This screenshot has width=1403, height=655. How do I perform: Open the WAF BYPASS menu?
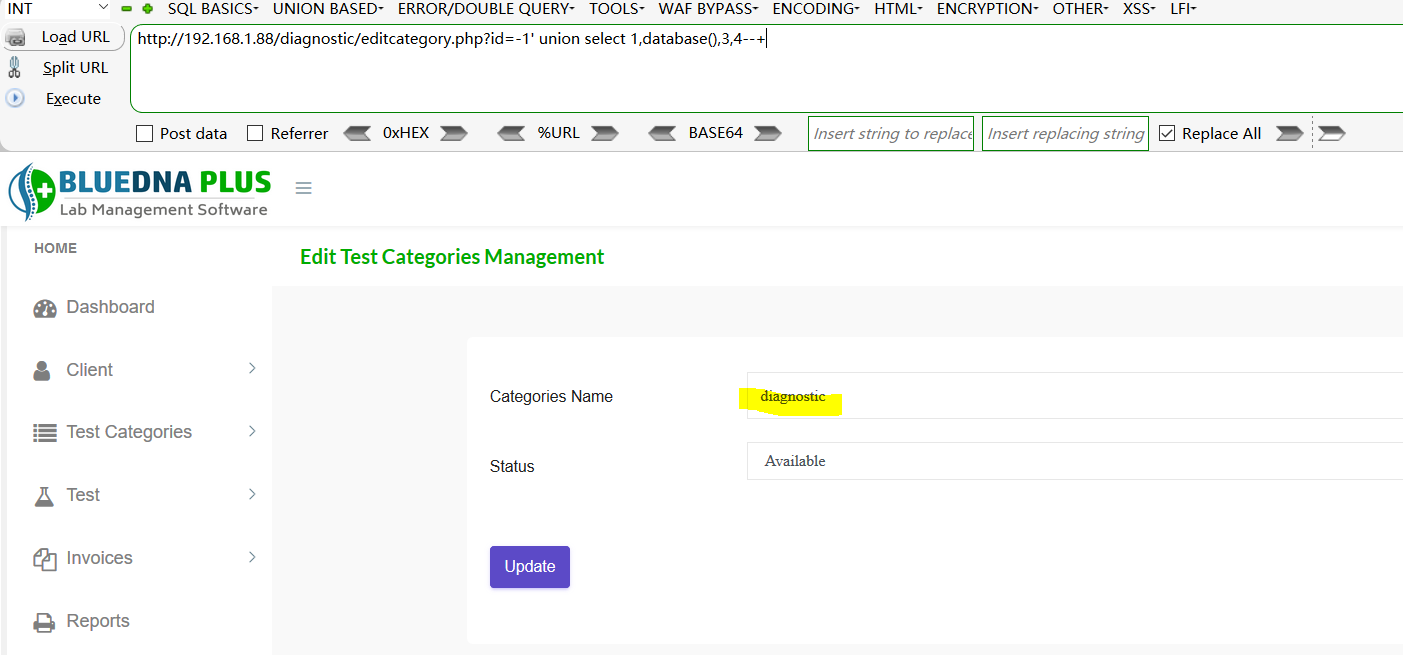(x=708, y=8)
